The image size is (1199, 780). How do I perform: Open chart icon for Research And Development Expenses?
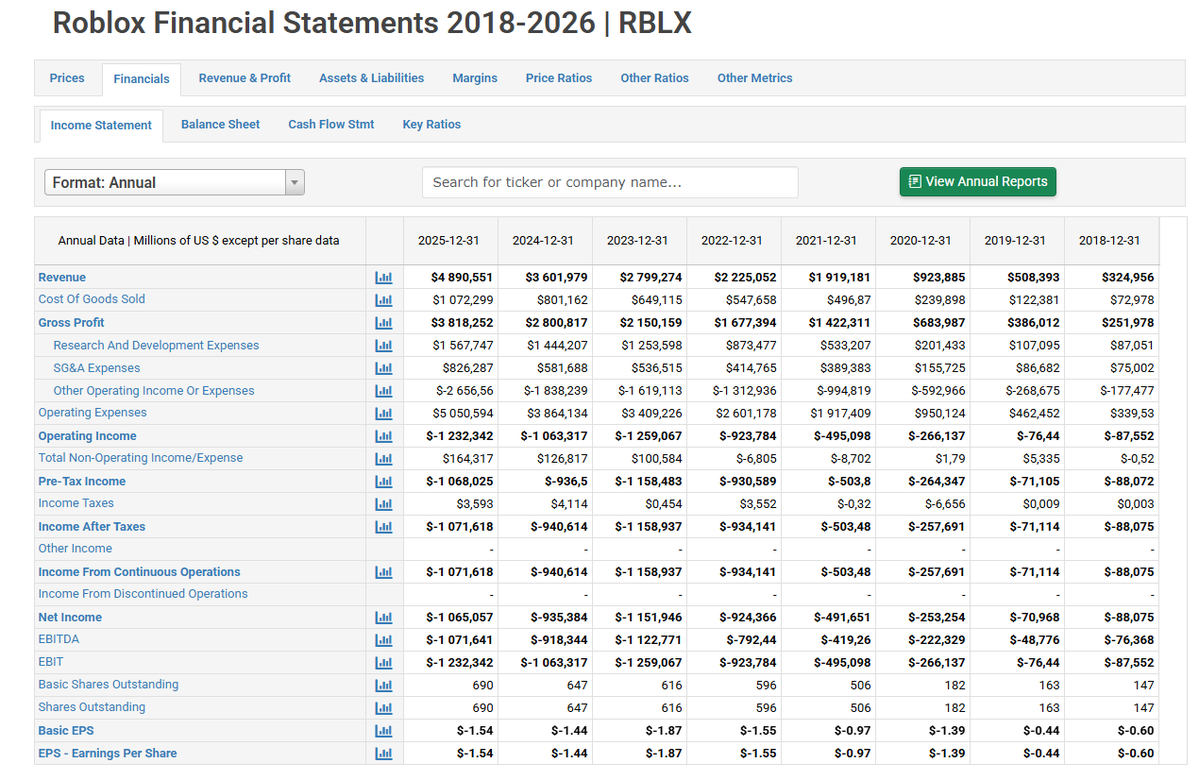(384, 346)
